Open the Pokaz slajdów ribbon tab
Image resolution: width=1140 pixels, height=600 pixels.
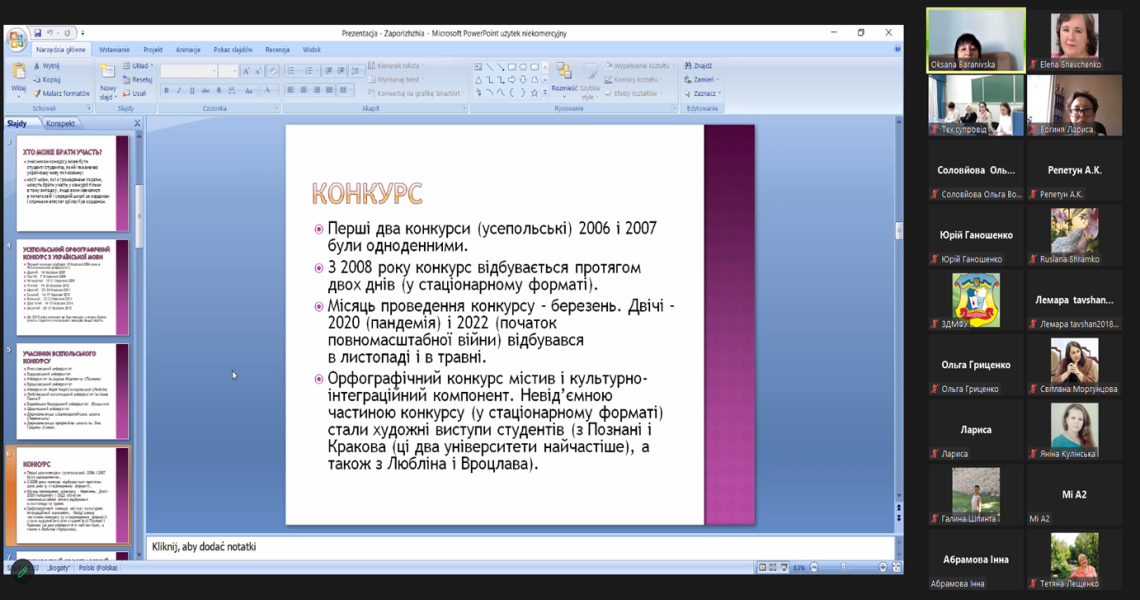click(x=233, y=49)
